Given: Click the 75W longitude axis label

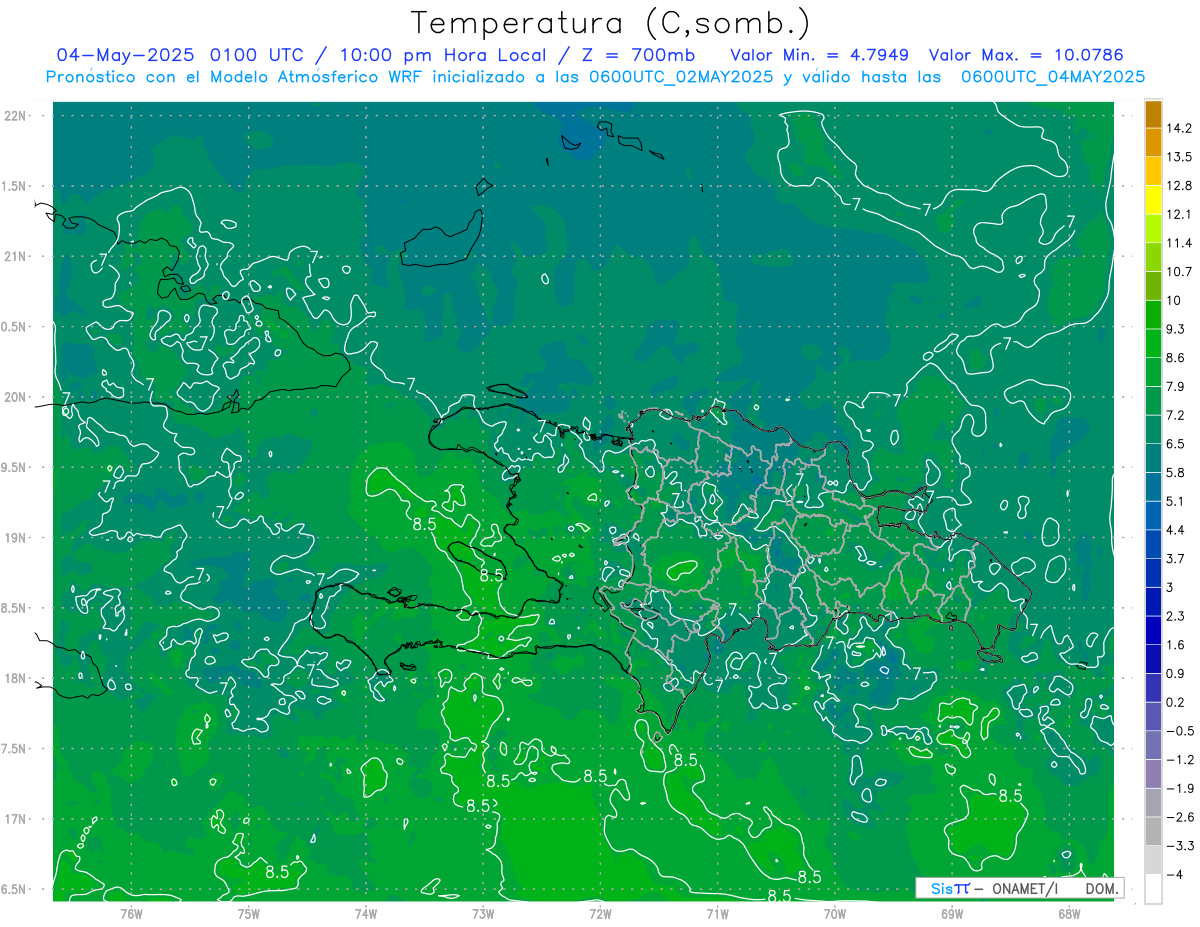Looking at the screenshot, I should pos(248,914).
